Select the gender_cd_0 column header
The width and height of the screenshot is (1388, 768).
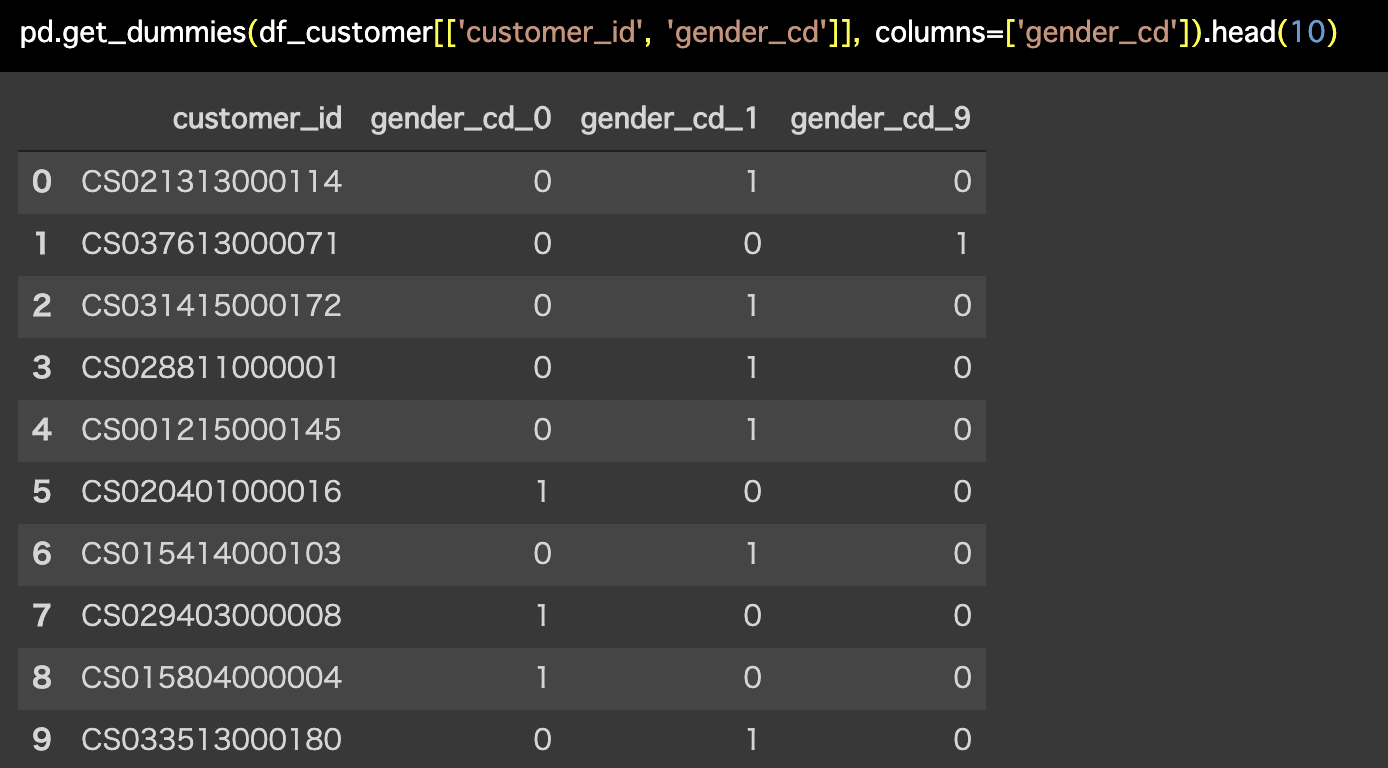pos(461,119)
